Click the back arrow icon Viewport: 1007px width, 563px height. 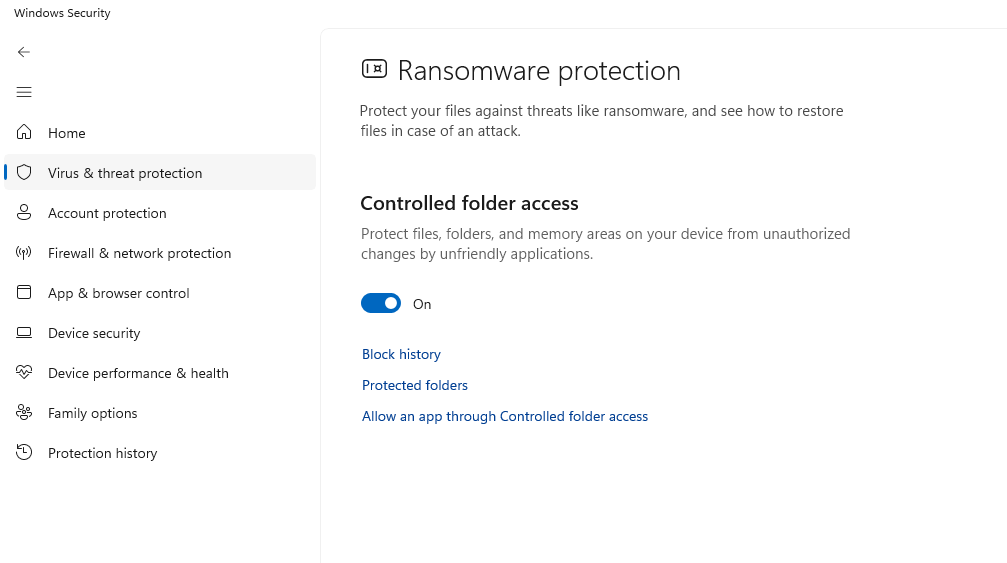coord(24,52)
